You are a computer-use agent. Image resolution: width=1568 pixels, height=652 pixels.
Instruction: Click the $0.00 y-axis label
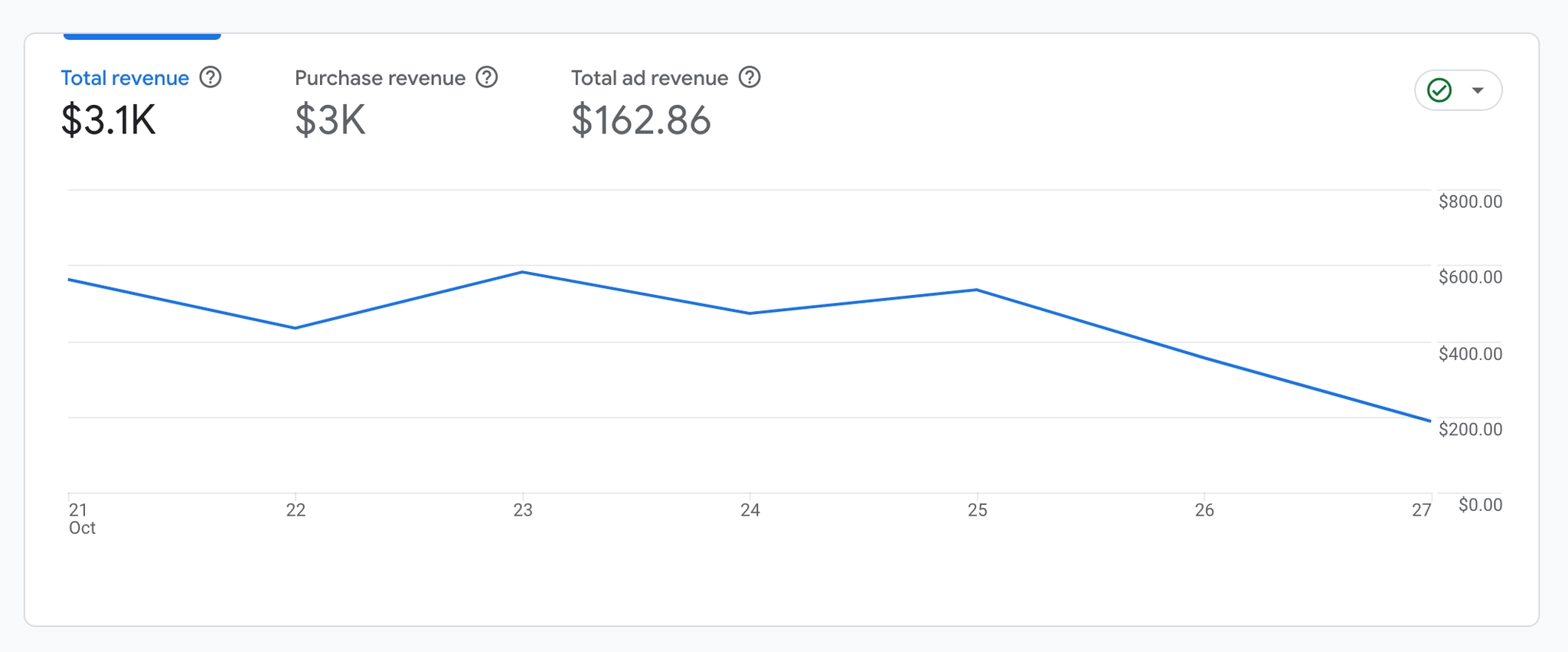1480,505
